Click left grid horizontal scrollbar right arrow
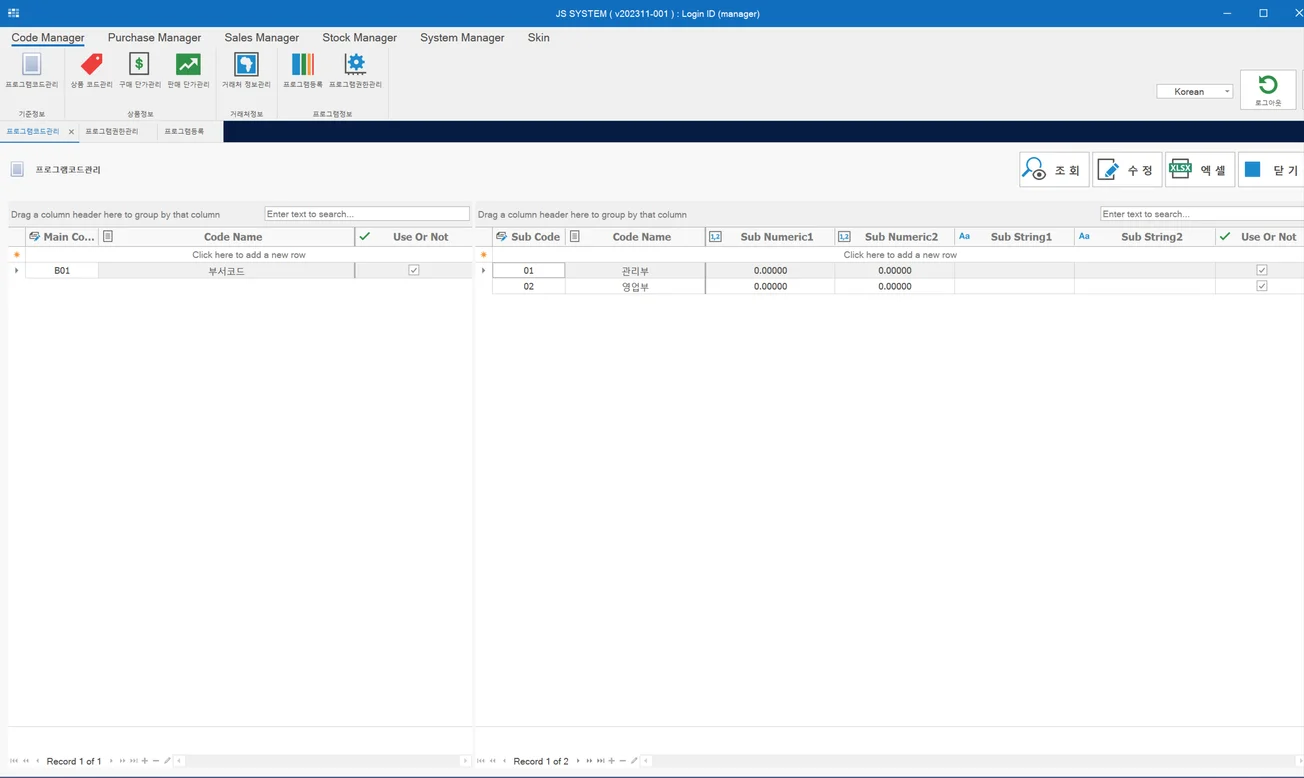The width and height of the screenshot is (1304, 778). (465, 761)
